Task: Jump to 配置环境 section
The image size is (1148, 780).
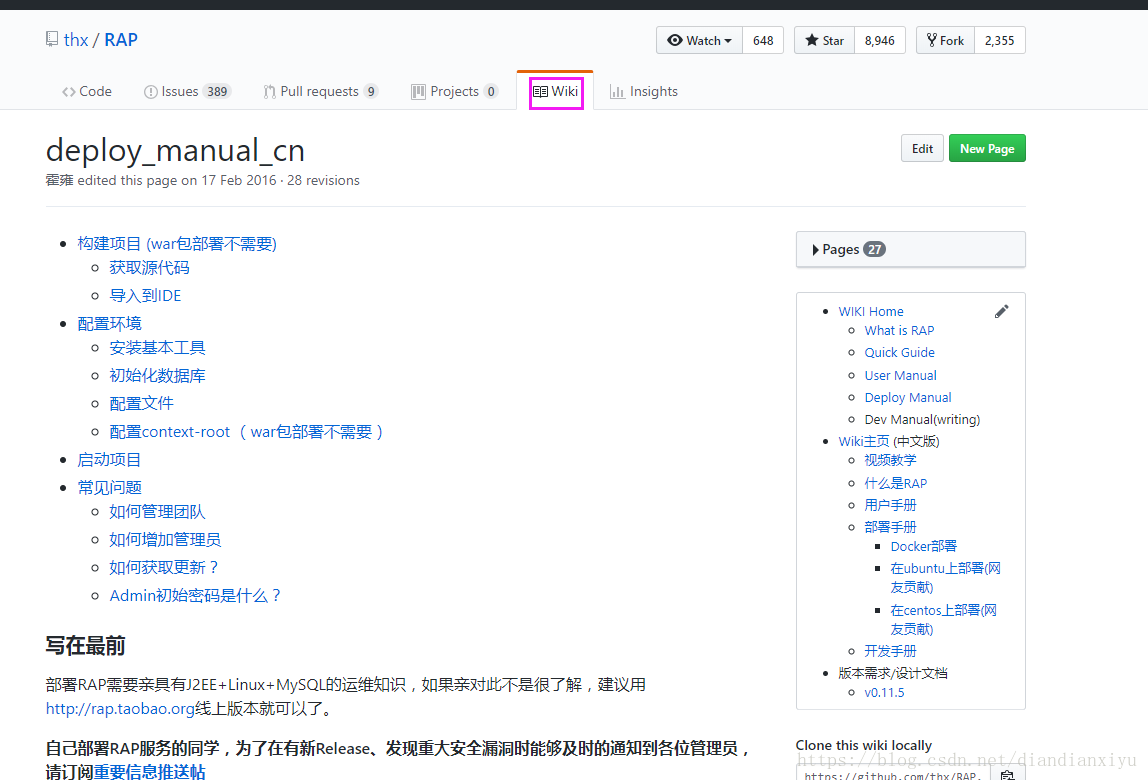Action: (110, 324)
